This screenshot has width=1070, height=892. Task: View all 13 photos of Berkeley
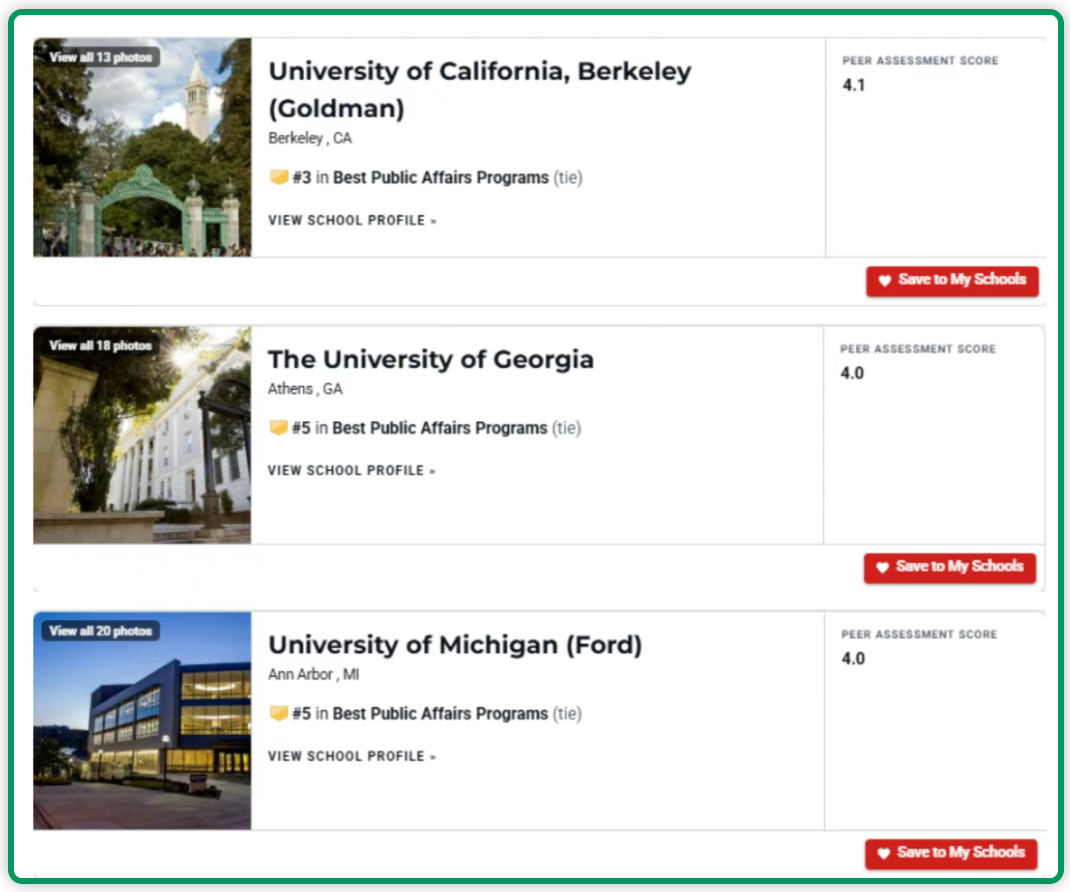coord(101,57)
